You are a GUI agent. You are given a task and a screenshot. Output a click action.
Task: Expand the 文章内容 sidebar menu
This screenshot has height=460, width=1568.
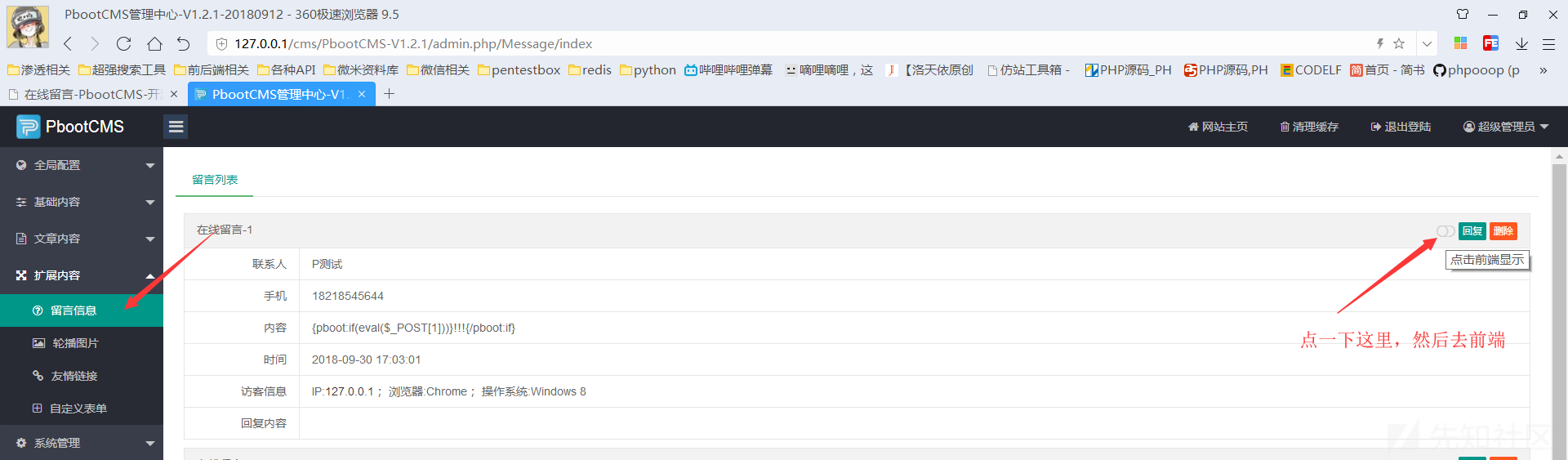click(82, 239)
